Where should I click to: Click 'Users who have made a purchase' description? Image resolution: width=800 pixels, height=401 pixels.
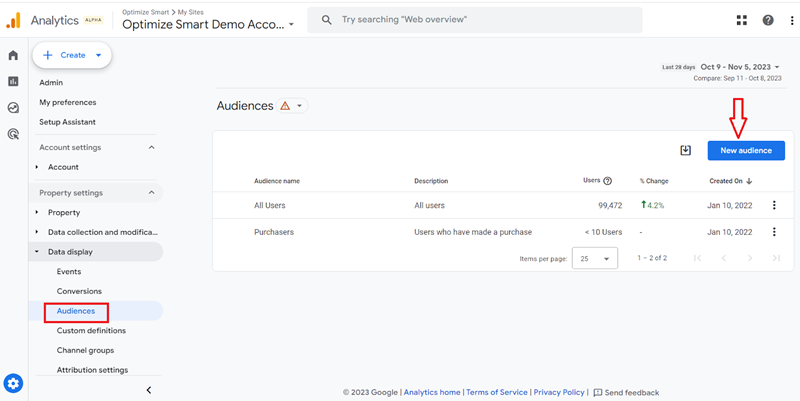click(x=473, y=232)
